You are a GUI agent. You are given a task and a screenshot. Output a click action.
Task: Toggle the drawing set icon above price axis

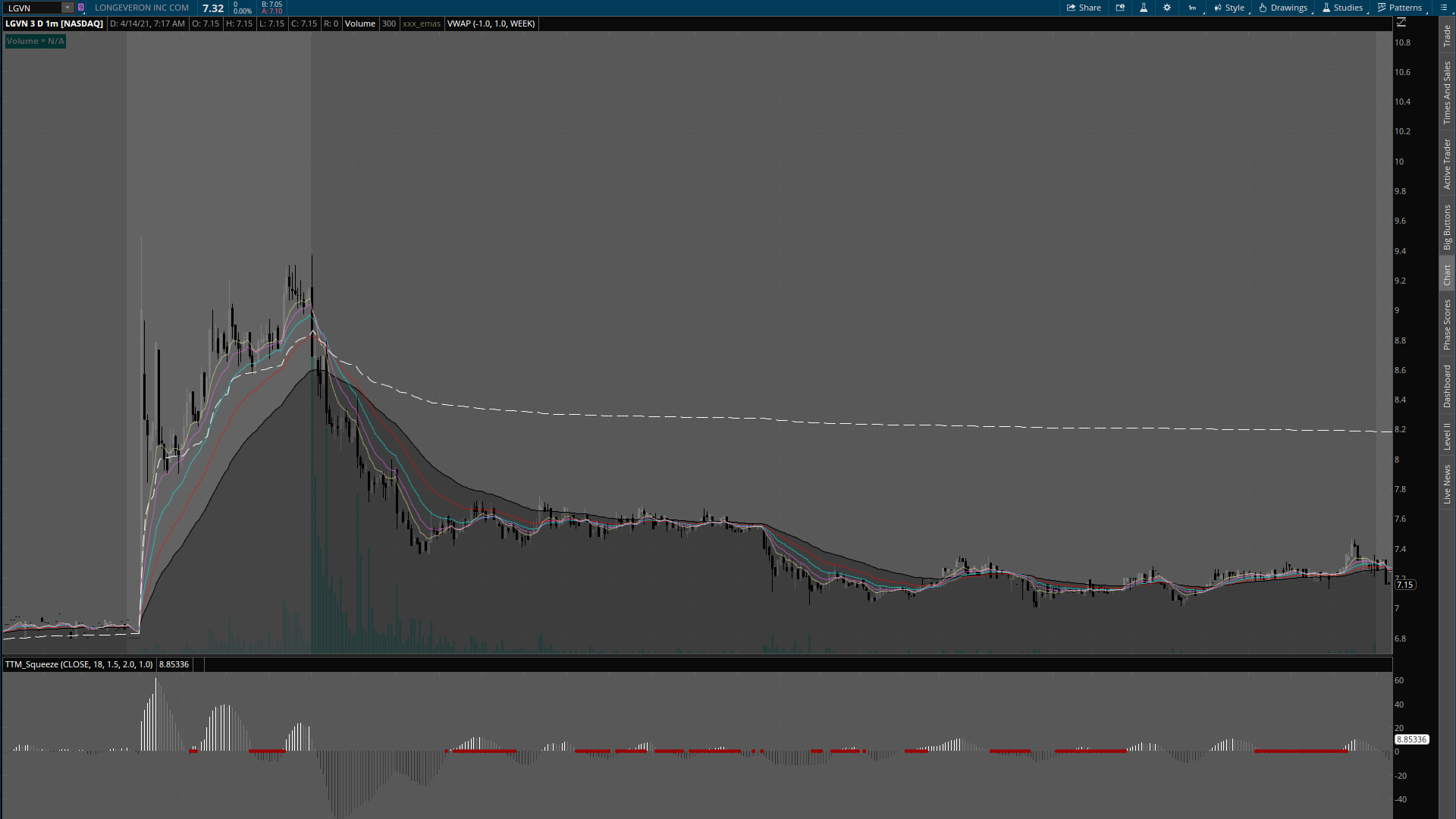click(x=1401, y=23)
